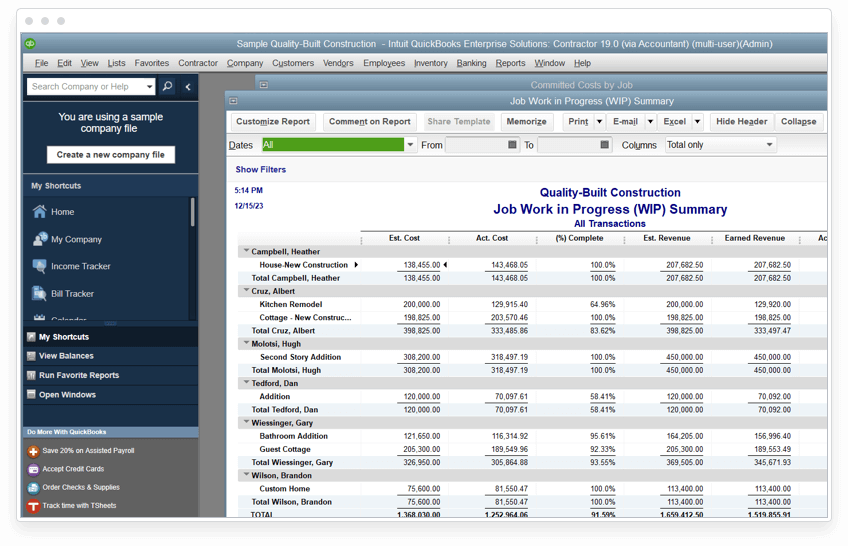Open the Print dropdown arrow
This screenshot has height=546, width=848.
click(x=599, y=122)
